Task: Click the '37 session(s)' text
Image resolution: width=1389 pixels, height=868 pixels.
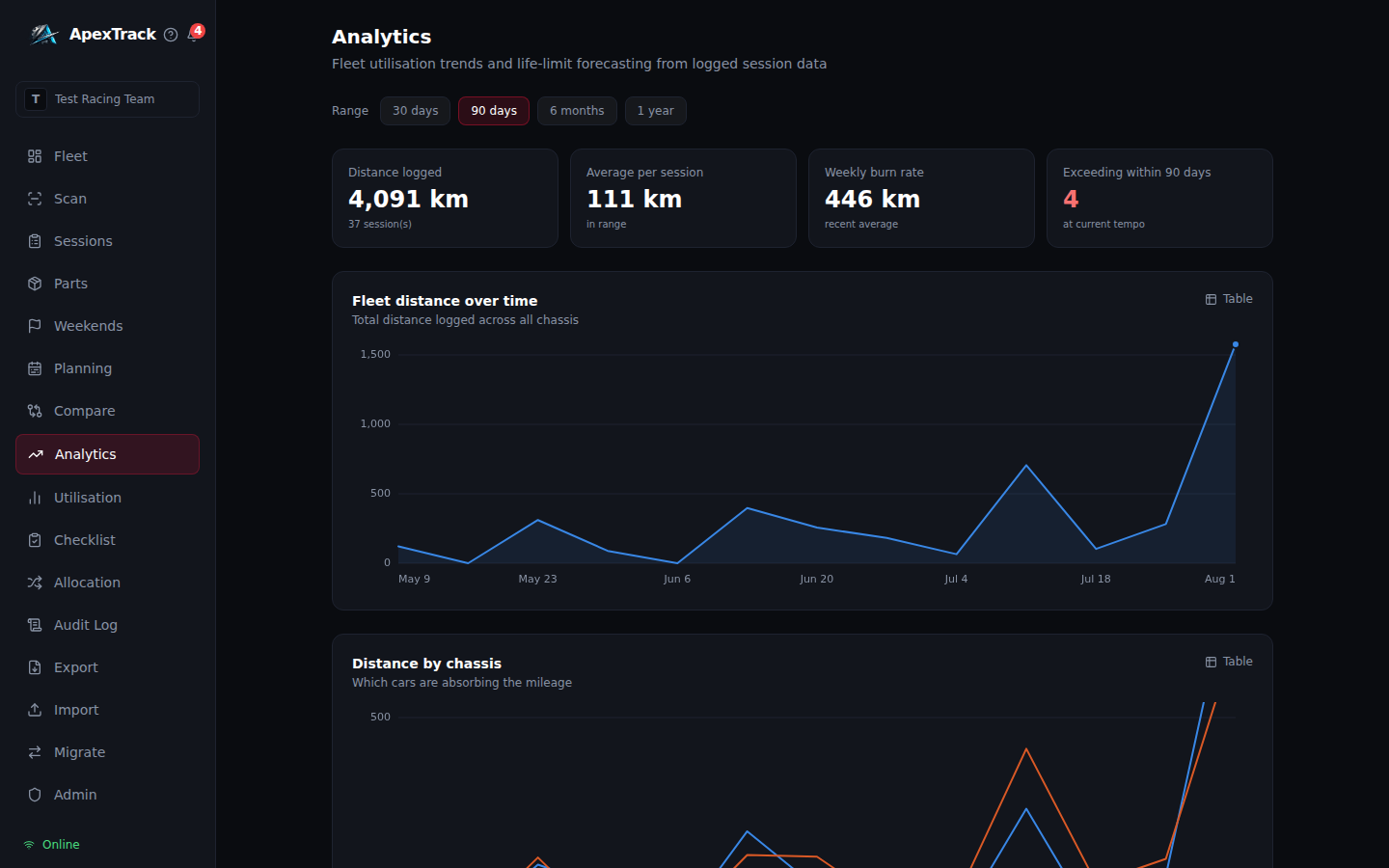Action: 380,224
